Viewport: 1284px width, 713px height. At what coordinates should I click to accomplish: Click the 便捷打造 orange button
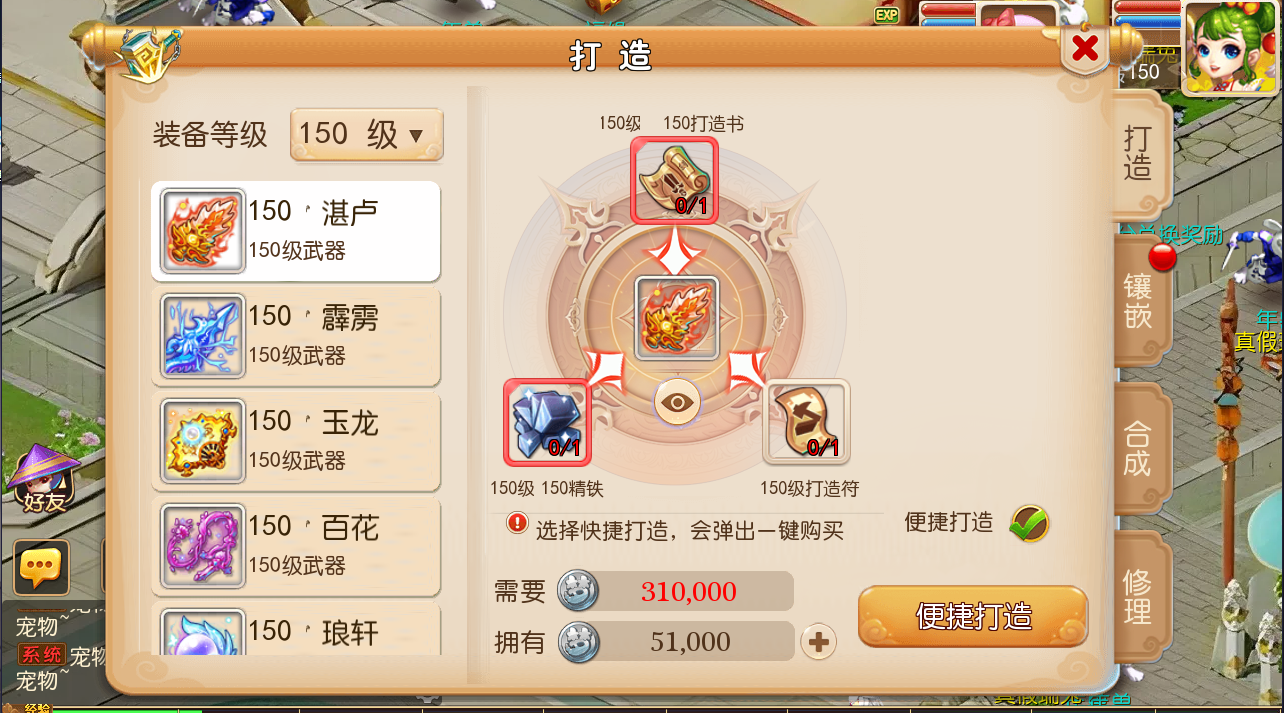pos(973,616)
